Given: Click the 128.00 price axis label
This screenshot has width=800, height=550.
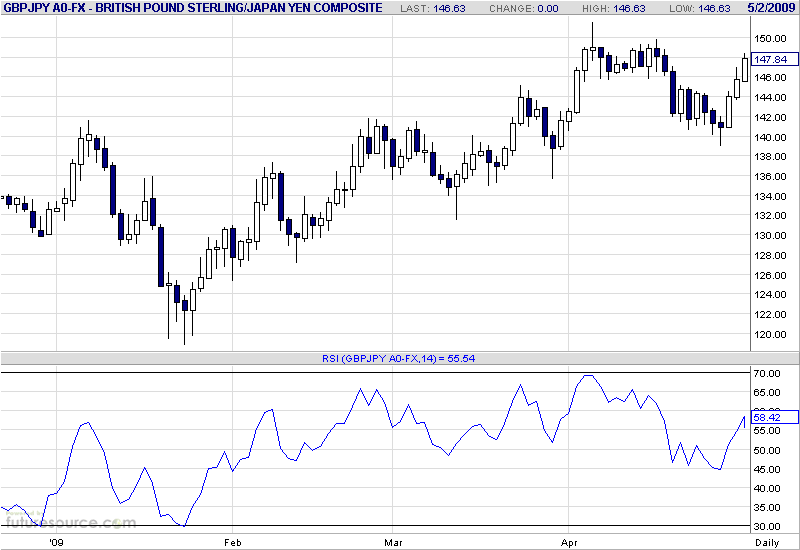Looking at the screenshot, I should (770, 256).
